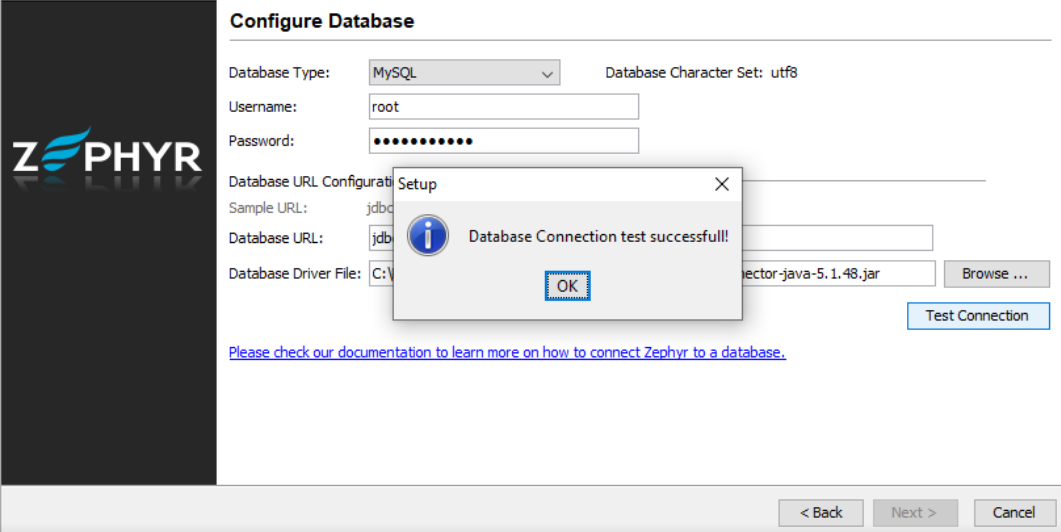Open the Zephyr database documentation link
The image size is (1061, 532).
pos(507,353)
